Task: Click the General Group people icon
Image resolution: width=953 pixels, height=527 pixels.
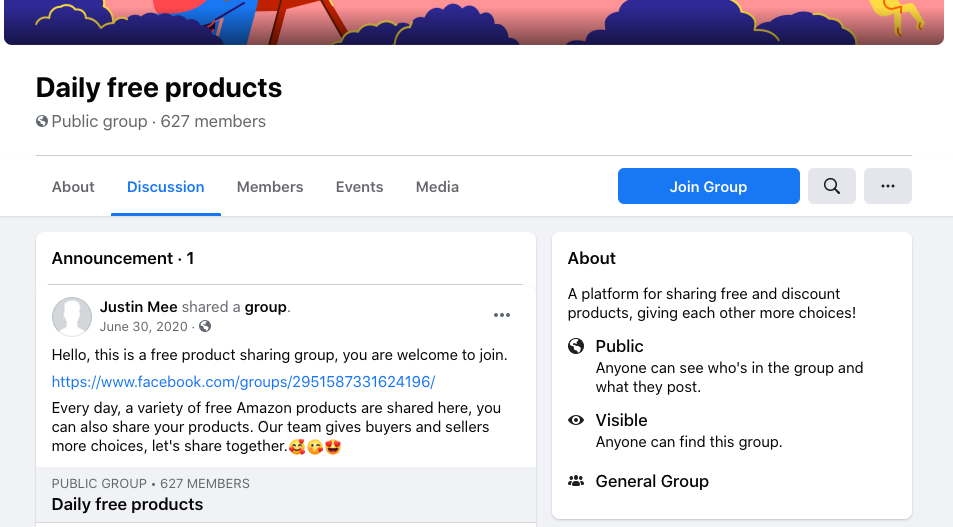Action: click(x=576, y=481)
